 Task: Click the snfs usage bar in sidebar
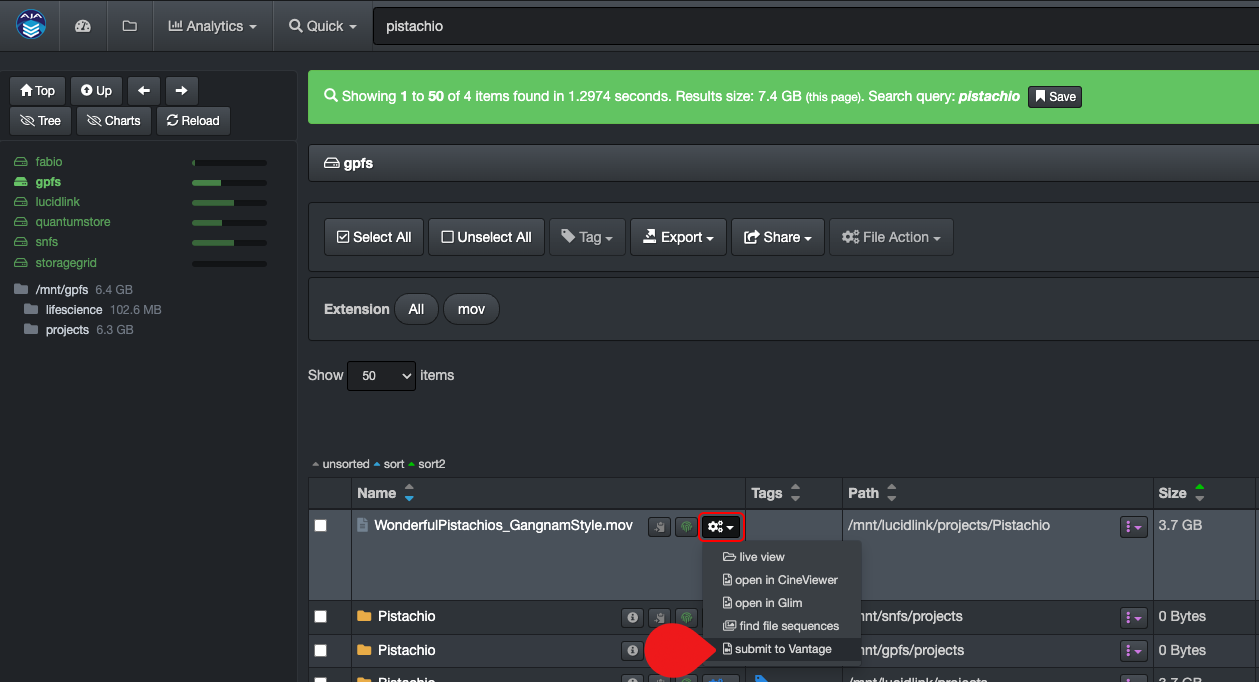(x=229, y=242)
